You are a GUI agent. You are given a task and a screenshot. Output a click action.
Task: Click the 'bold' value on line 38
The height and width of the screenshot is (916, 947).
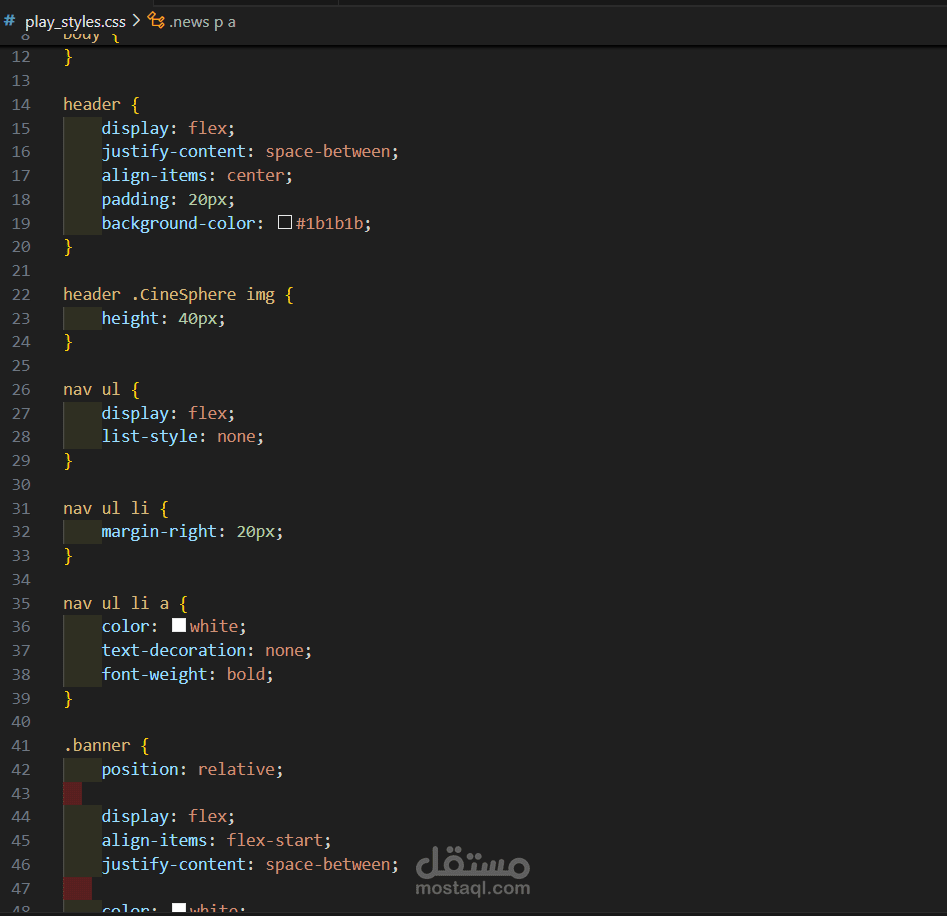246,674
